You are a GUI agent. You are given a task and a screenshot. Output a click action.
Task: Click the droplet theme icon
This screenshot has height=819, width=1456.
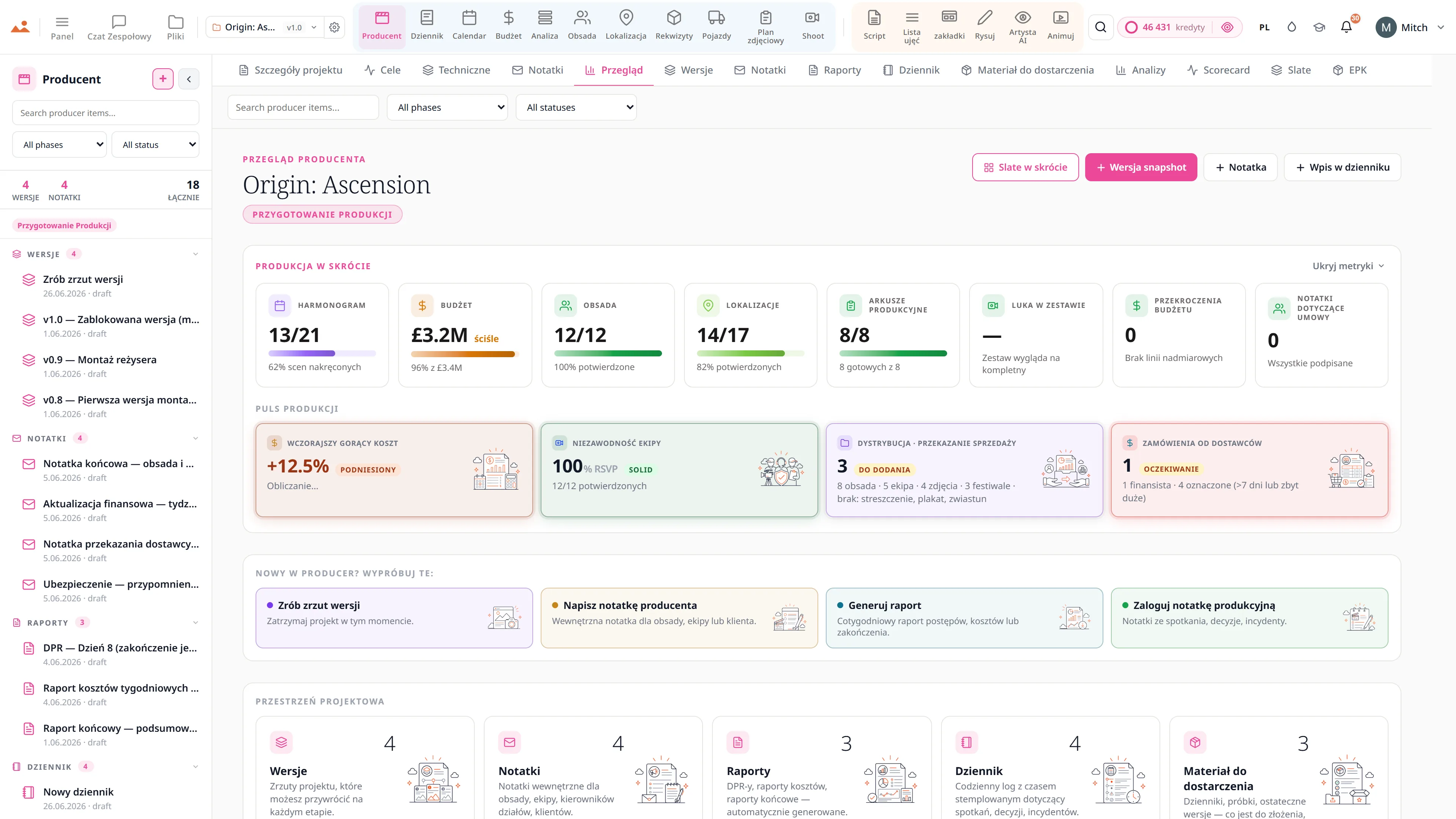pos(1291,27)
